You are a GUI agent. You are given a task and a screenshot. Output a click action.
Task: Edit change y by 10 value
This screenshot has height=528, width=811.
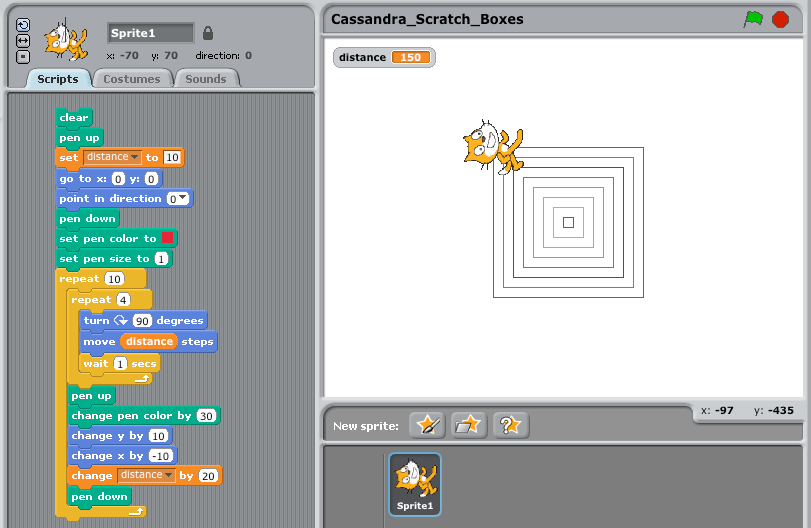click(x=158, y=436)
